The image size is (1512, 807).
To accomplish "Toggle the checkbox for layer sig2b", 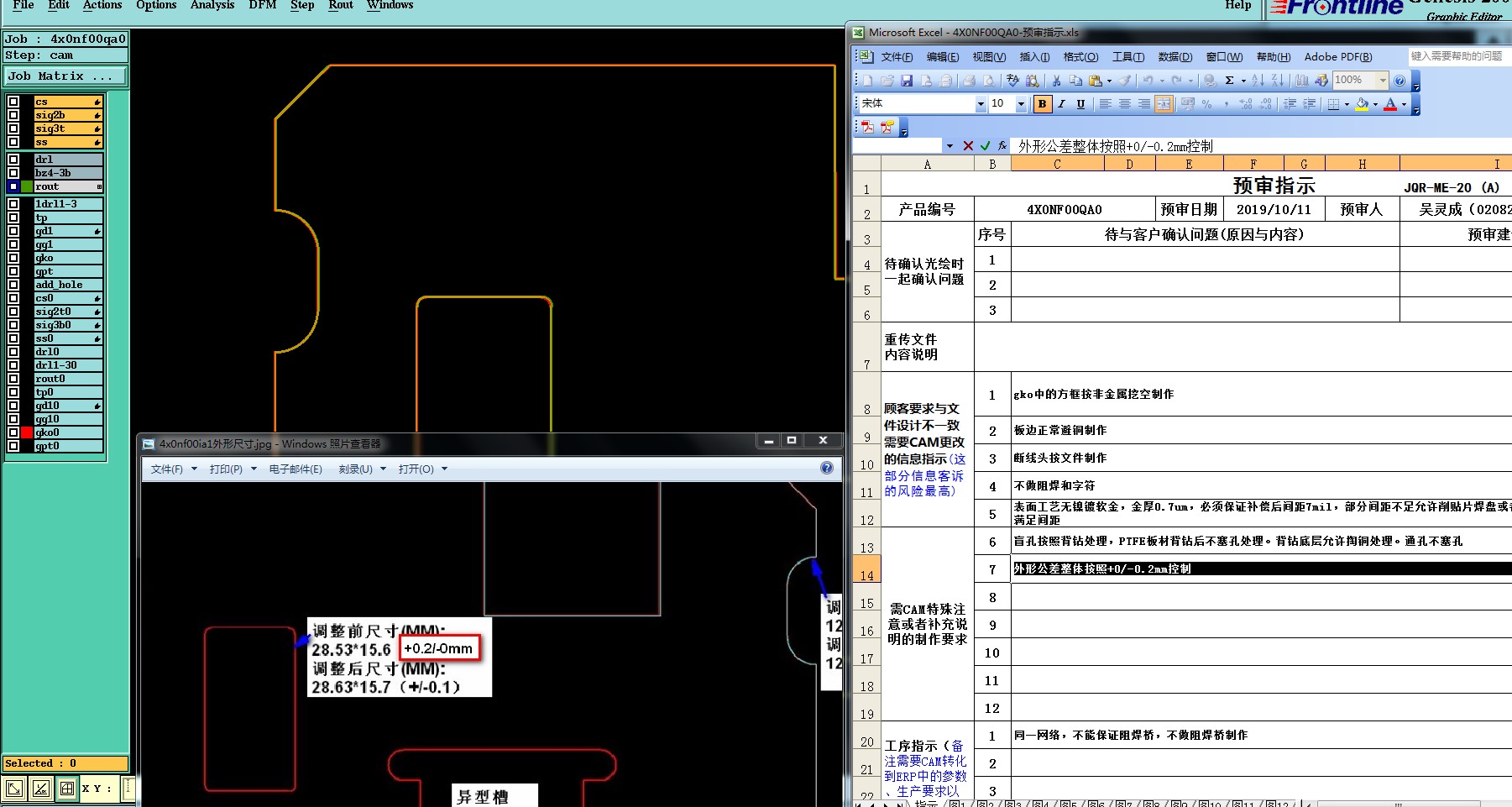I will pos(13,115).
